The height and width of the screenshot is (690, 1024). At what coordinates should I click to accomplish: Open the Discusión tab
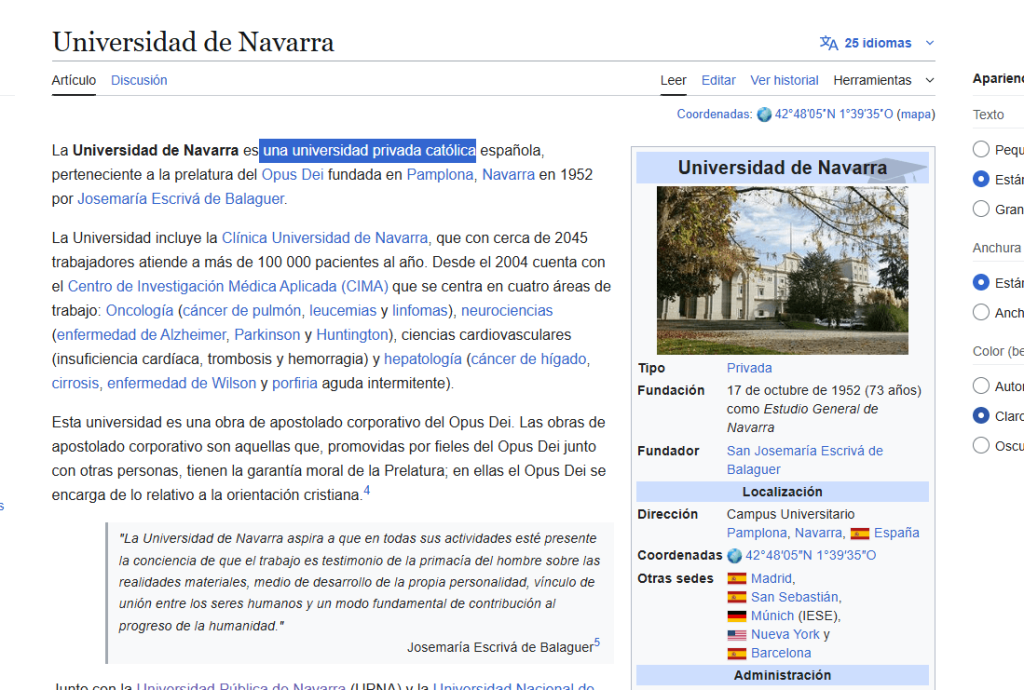139,80
